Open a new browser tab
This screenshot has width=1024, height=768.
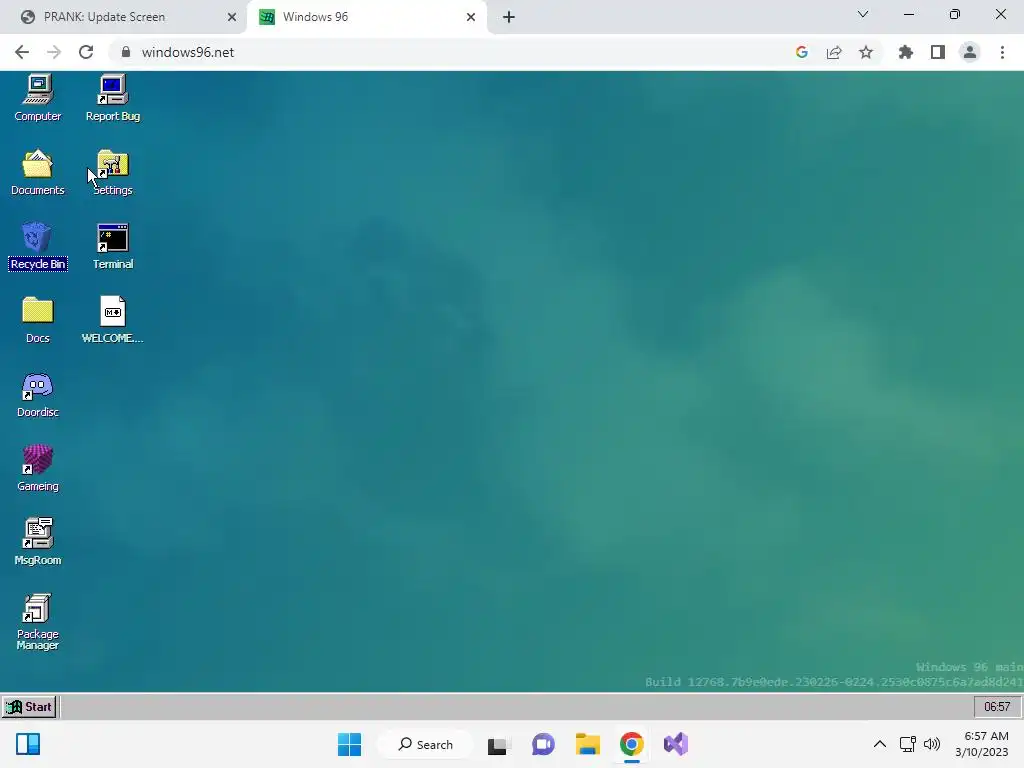point(509,17)
